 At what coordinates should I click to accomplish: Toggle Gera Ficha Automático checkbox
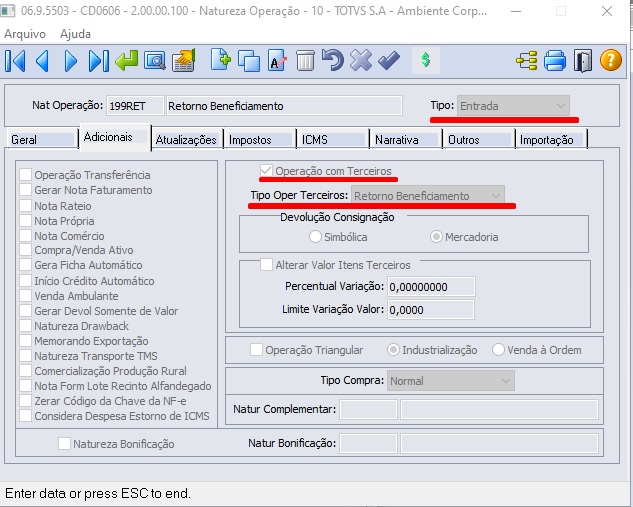(x=26, y=265)
